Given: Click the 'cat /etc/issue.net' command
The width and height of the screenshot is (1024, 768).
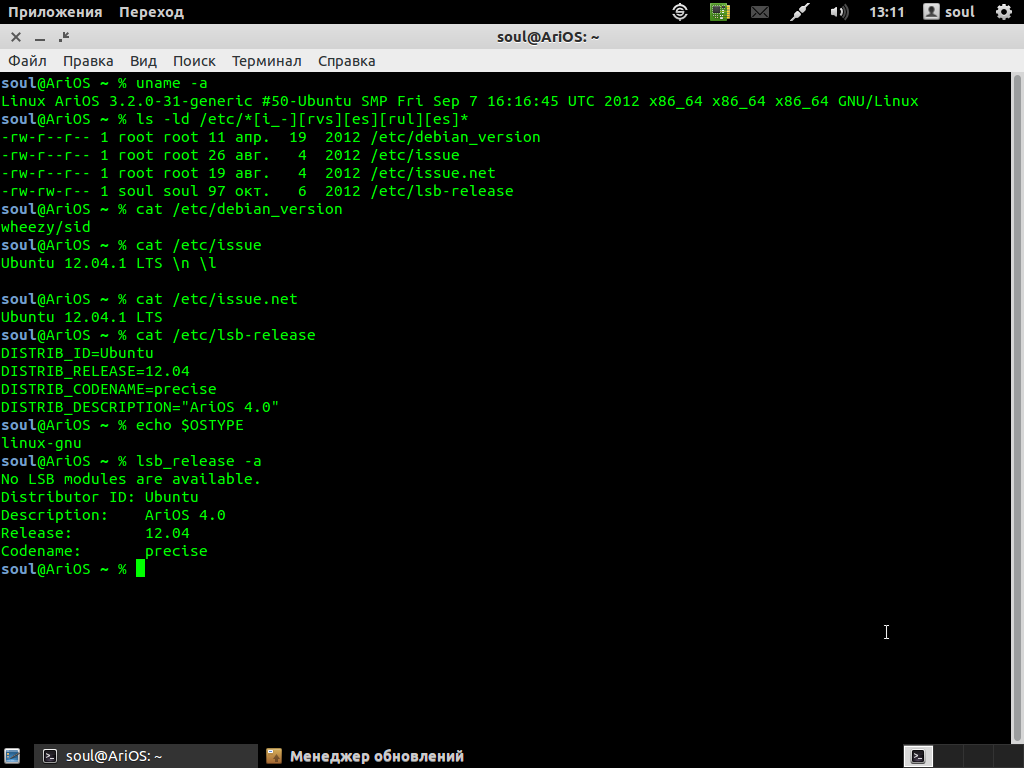Looking at the screenshot, I should tap(217, 299).
